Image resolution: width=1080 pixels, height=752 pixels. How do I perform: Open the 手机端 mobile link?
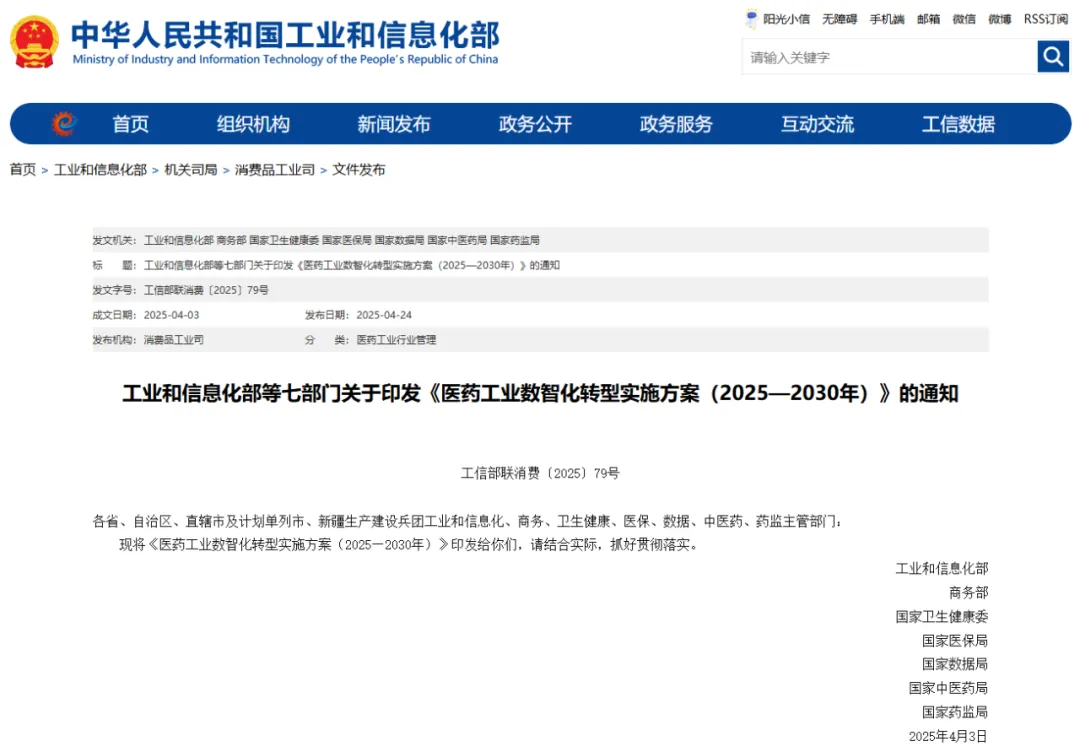887,19
